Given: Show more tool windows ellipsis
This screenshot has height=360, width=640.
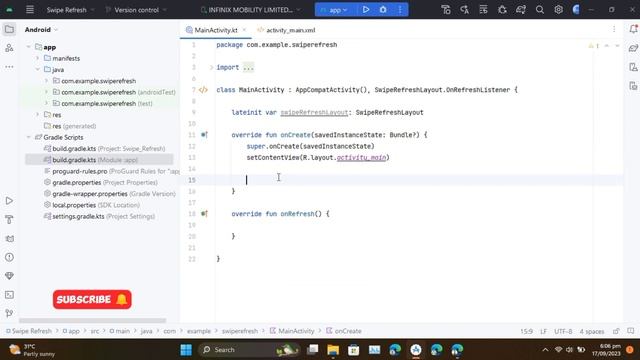Looking at the screenshot, I should [x=9, y=67].
